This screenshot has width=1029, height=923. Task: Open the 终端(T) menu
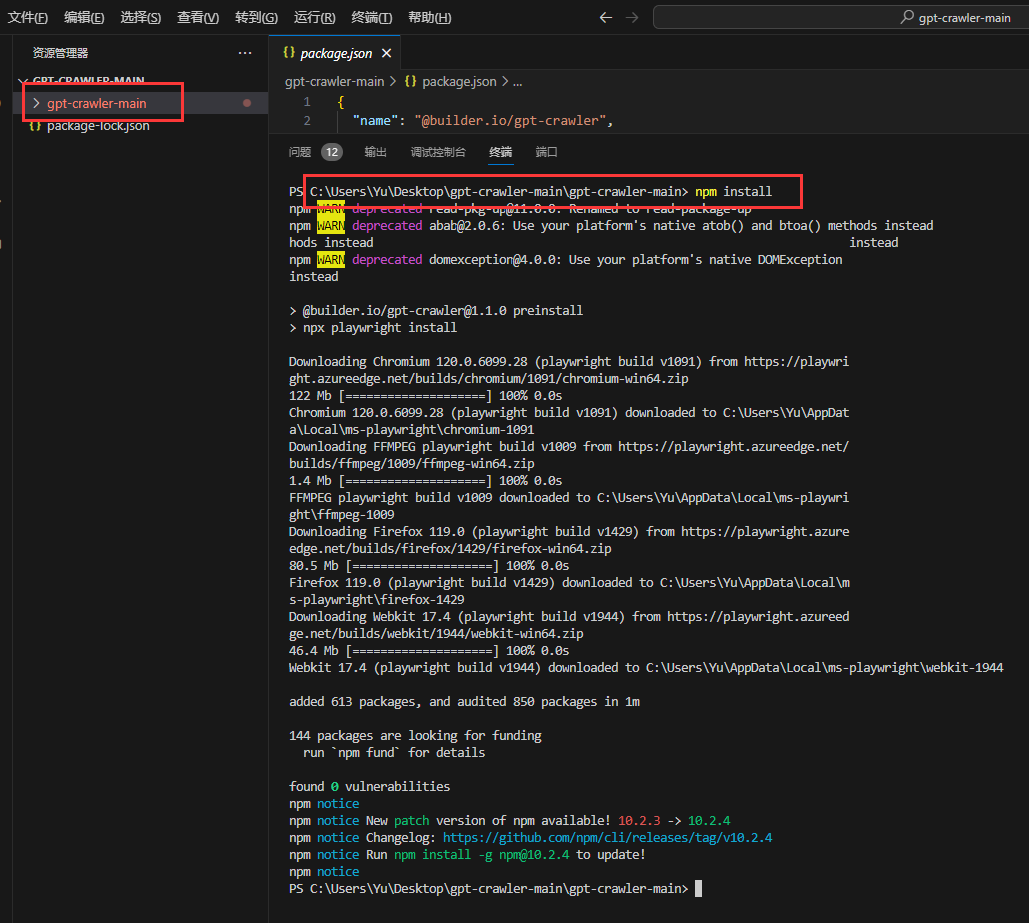[x=371, y=18]
